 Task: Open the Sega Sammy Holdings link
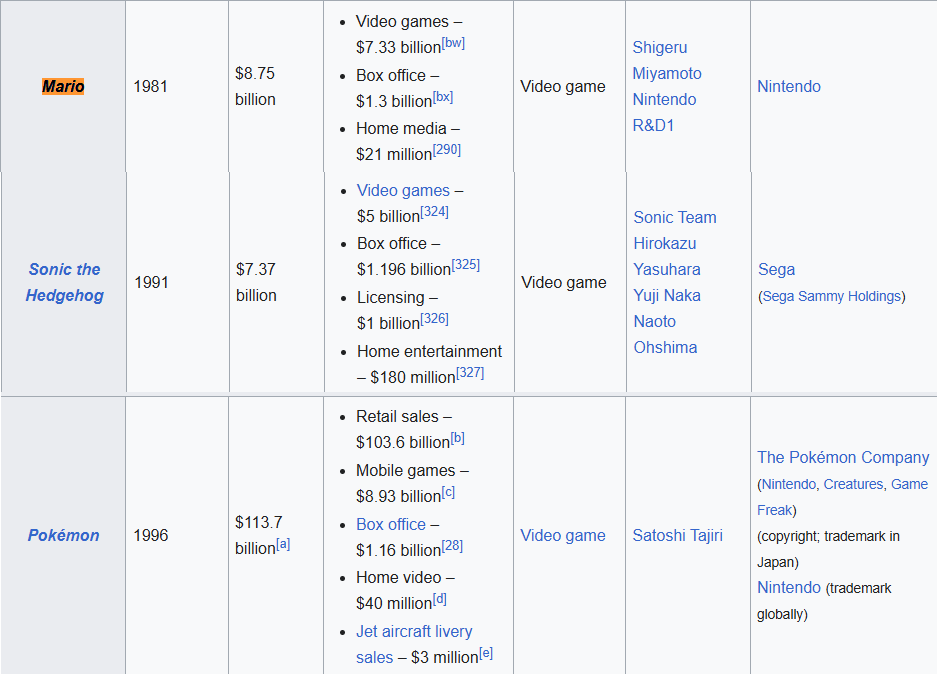(832, 296)
